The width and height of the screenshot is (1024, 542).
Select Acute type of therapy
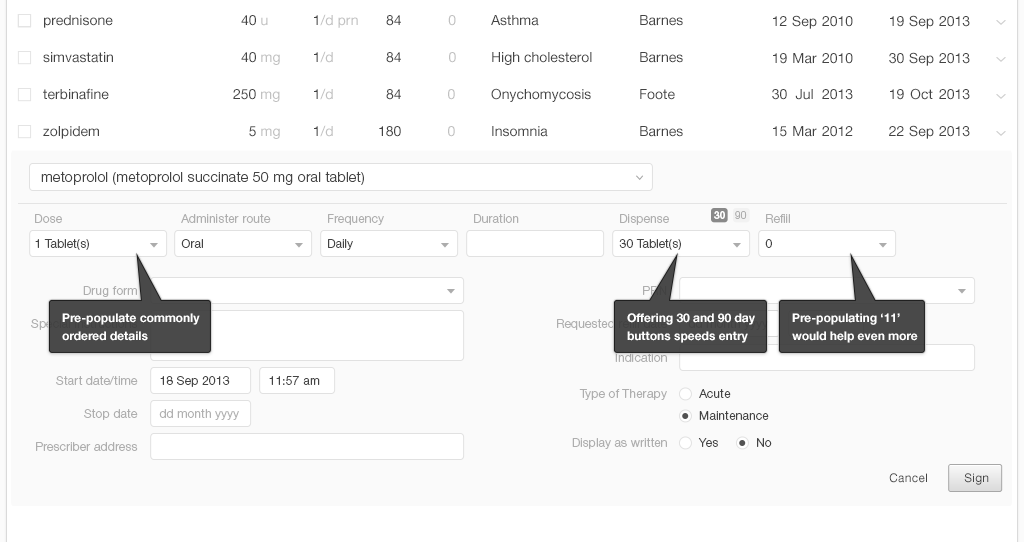[686, 394]
